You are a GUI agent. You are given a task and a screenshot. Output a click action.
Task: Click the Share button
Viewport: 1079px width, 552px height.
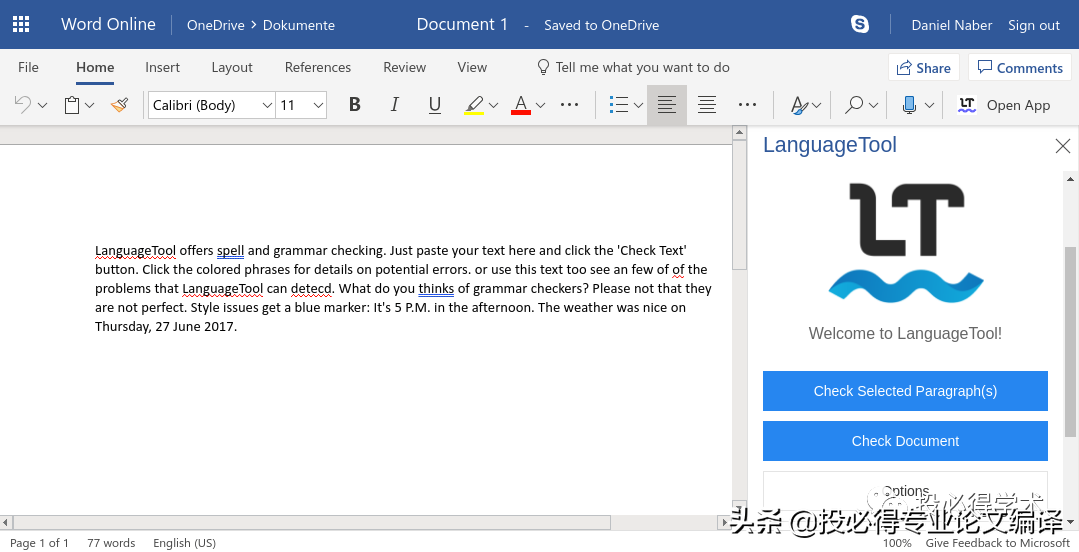(923, 67)
